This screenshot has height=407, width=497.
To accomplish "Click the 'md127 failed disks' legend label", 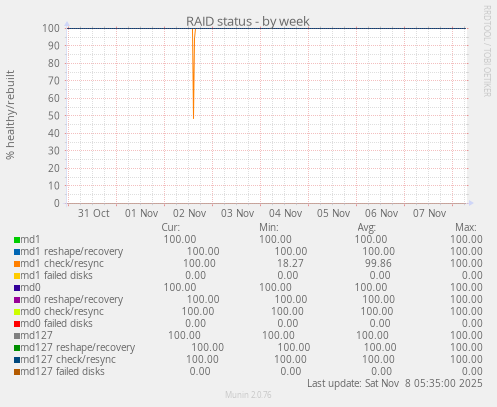I will point(63,371).
